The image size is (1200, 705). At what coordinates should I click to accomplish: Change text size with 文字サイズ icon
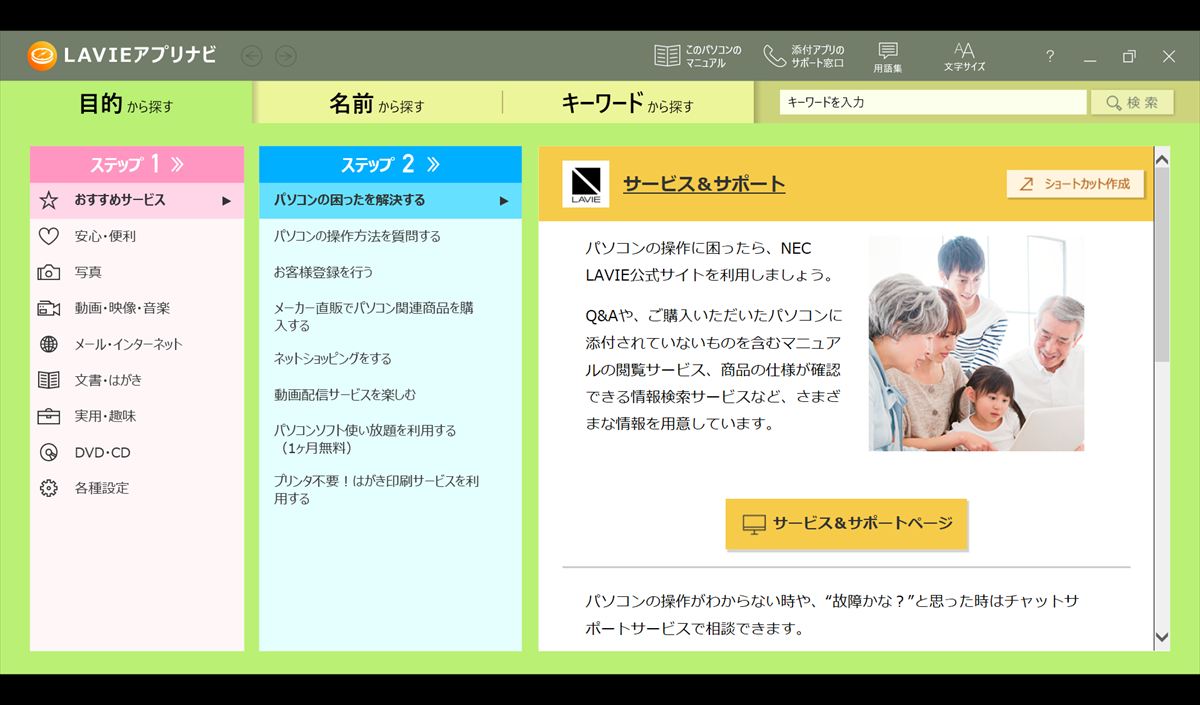(x=964, y=50)
